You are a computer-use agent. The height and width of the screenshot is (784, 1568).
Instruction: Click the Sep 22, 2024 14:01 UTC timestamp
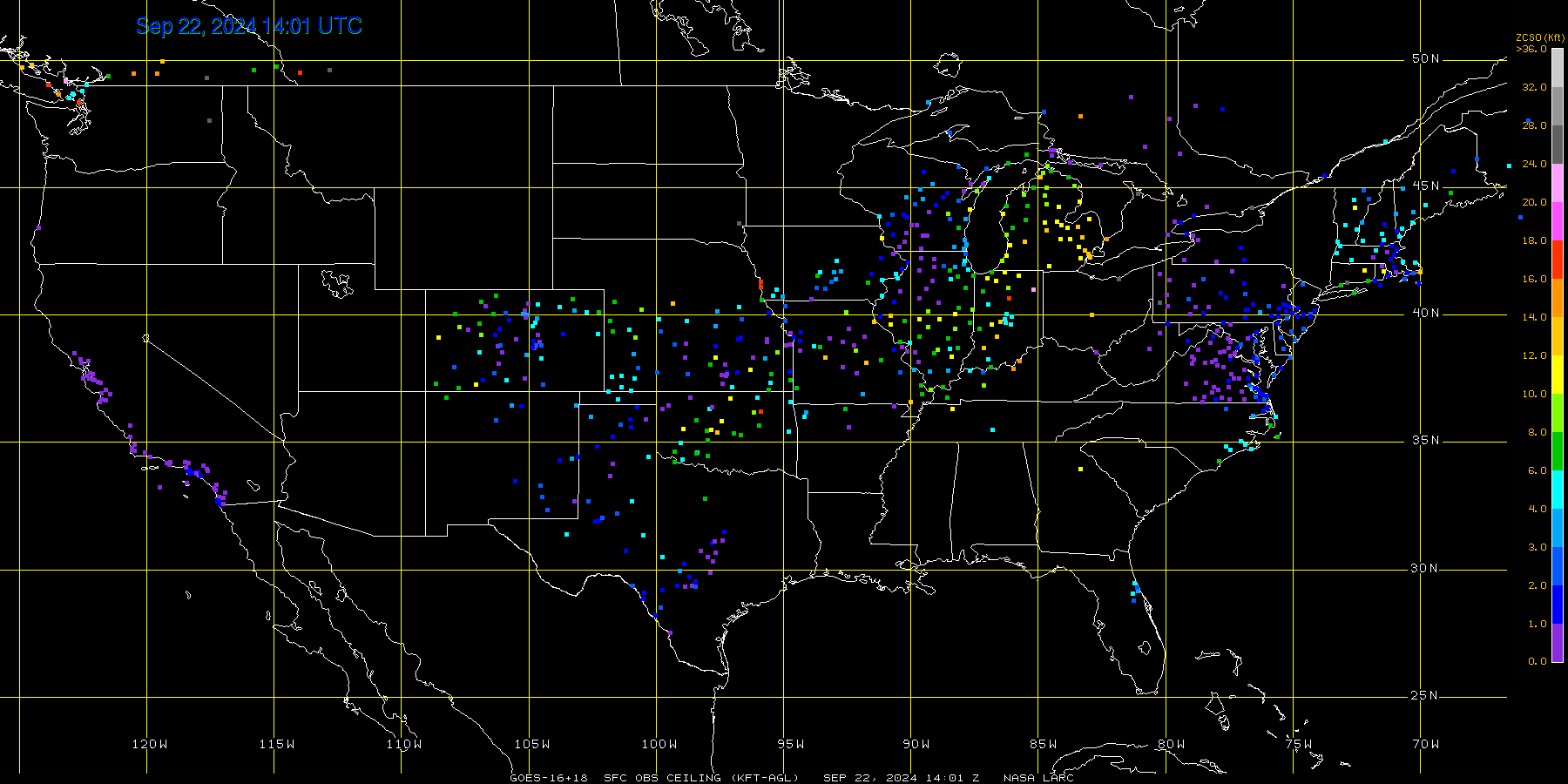(249, 26)
